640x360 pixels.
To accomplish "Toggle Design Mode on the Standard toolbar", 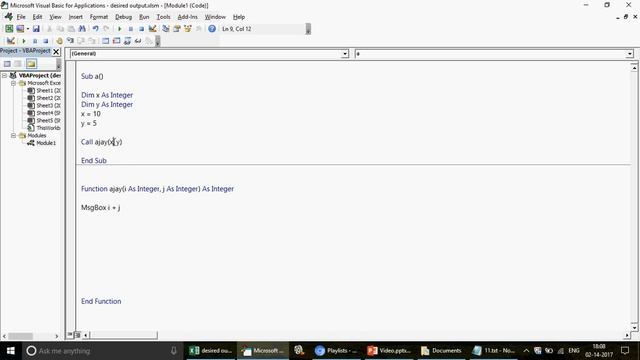I will pos(152,29).
